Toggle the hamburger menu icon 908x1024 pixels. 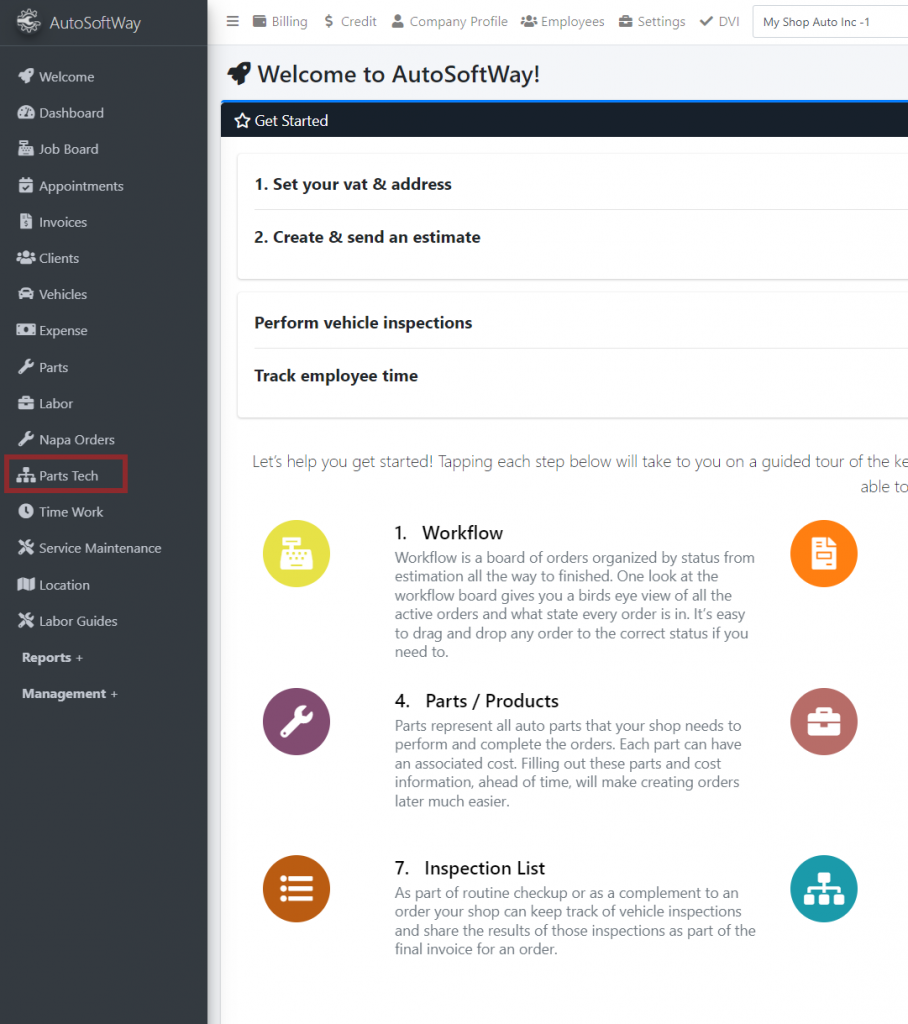233,22
